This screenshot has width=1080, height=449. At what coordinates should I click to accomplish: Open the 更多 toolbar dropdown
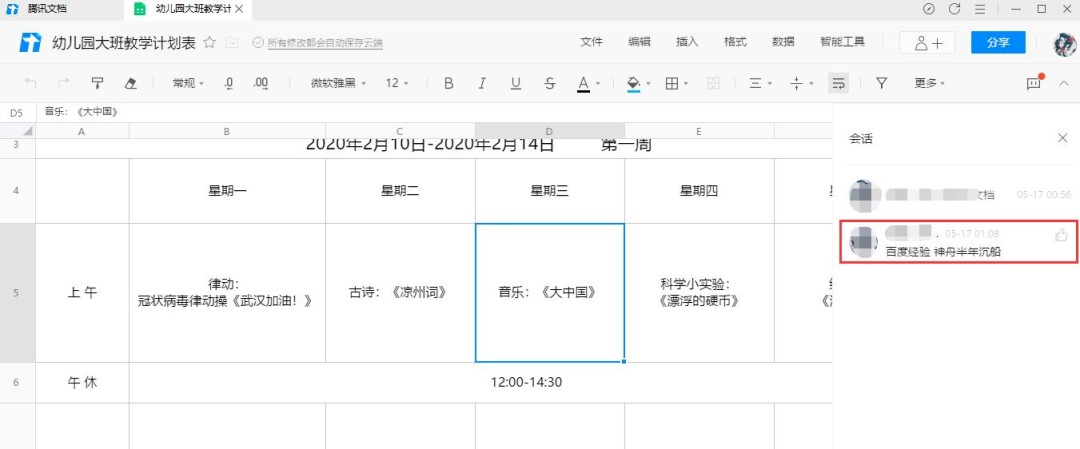click(929, 84)
